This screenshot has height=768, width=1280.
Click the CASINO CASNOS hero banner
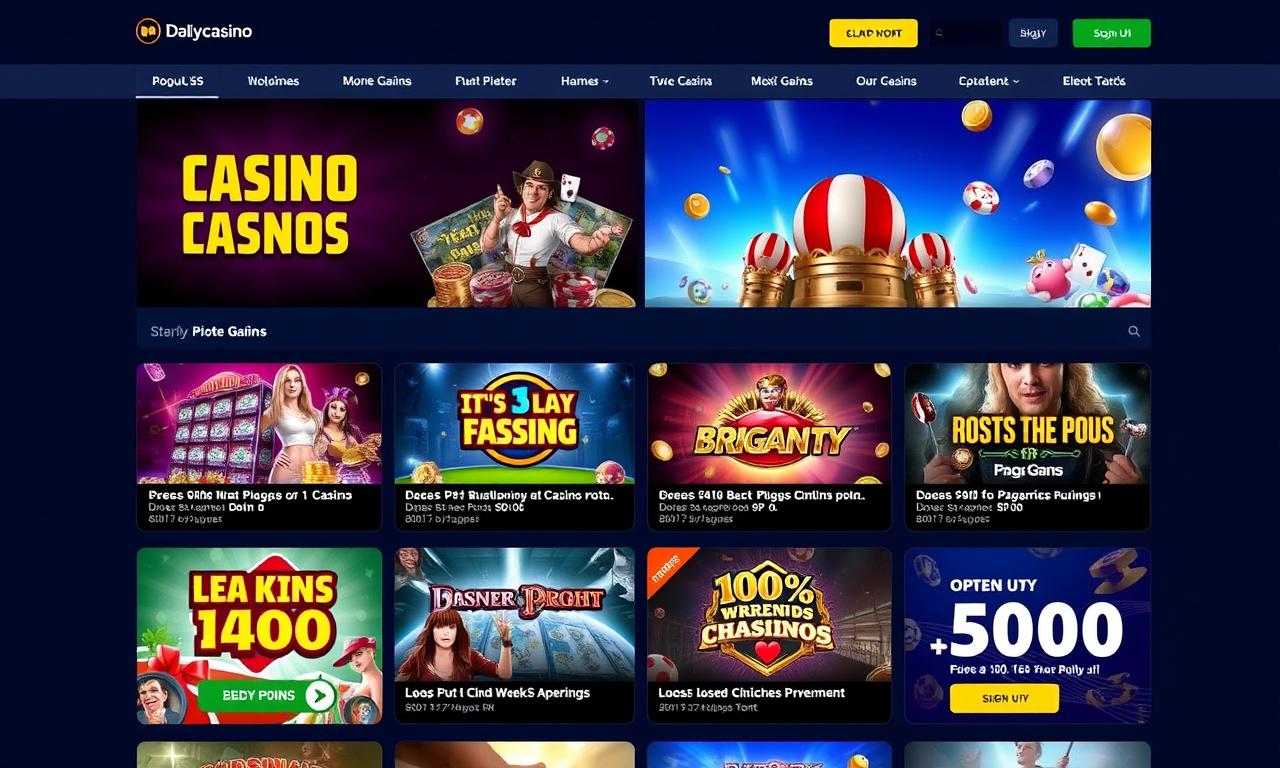pos(388,203)
